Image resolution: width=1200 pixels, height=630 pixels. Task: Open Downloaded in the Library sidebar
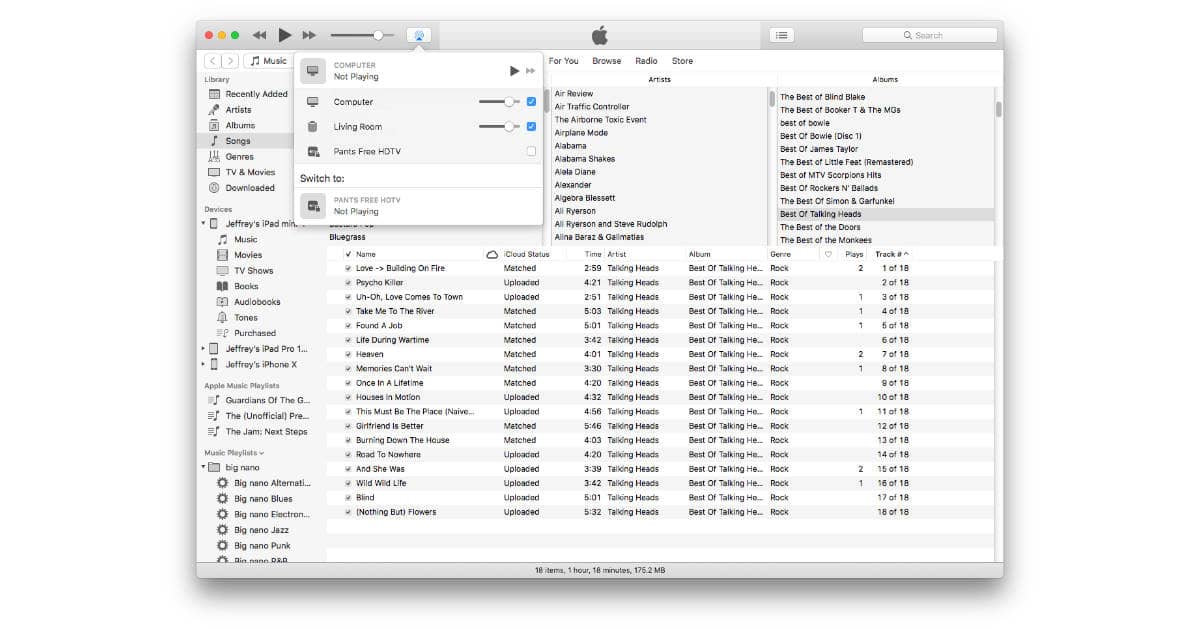click(x=249, y=188)
